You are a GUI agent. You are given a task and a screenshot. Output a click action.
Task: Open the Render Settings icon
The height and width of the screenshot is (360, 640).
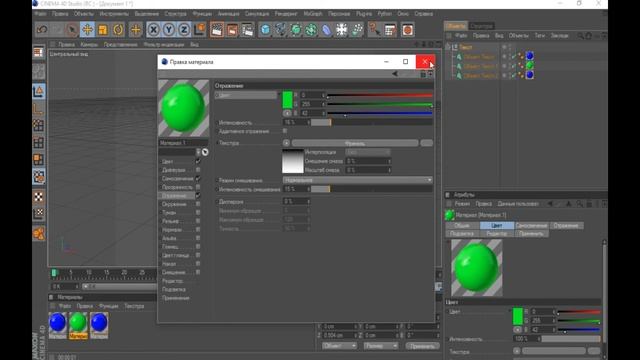pos(247,29)
